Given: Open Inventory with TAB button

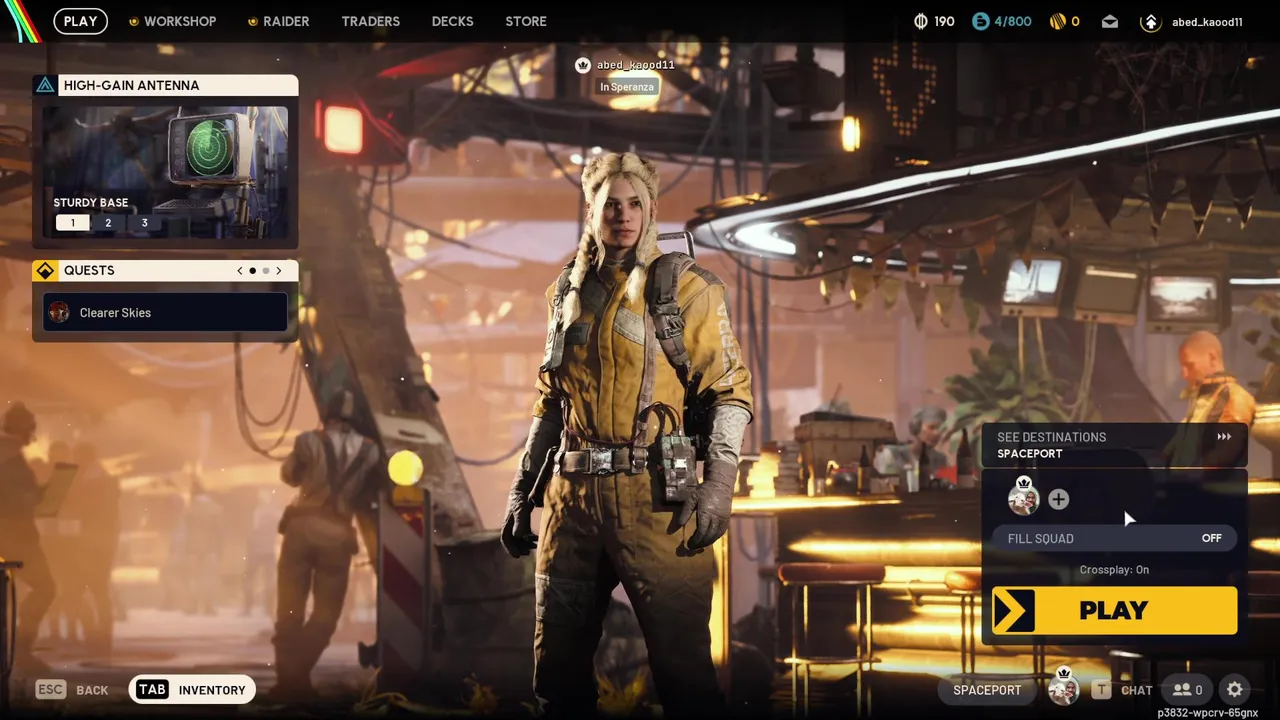Looking at the screenshot, I should click(192, 690).
